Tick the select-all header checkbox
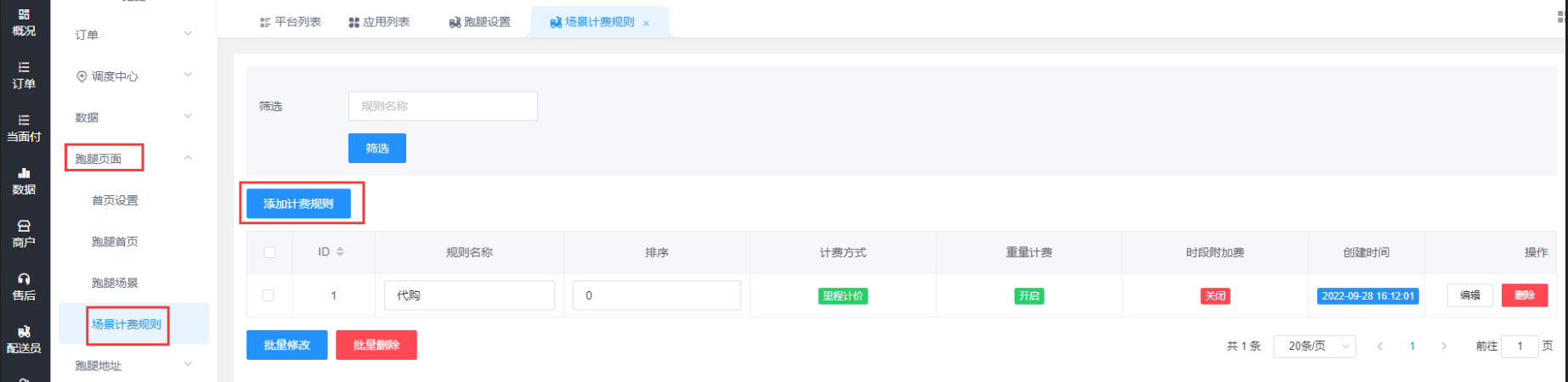Screen dimensions: 1568x382 [269, 252]
